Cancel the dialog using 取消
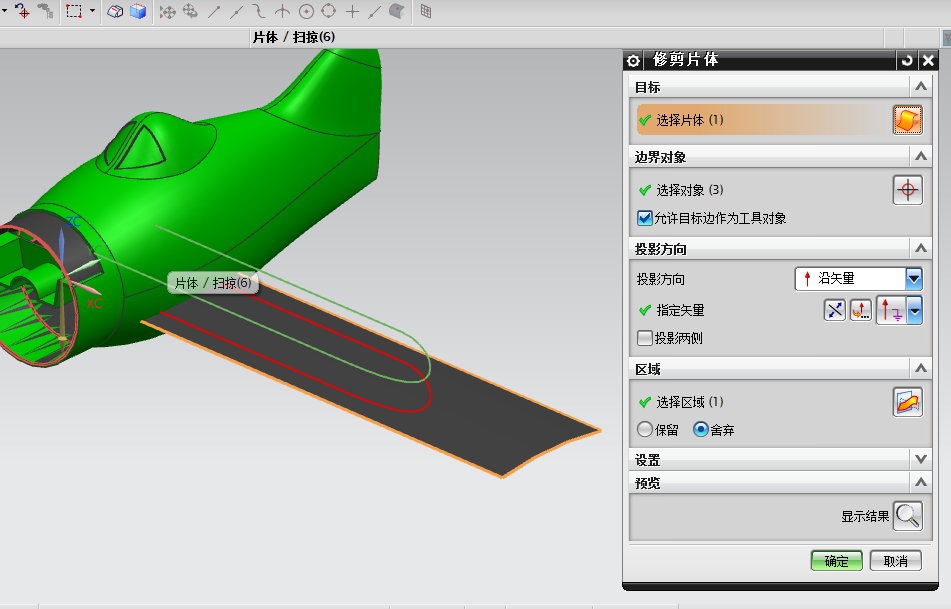 click(894, 561)
